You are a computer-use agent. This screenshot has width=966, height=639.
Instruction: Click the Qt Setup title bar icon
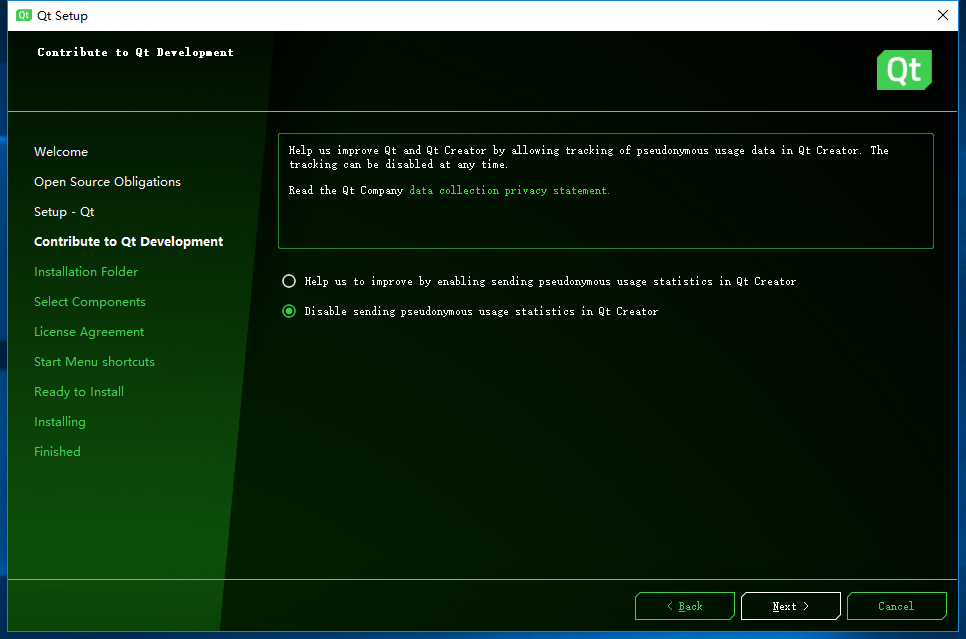point(24,15)
